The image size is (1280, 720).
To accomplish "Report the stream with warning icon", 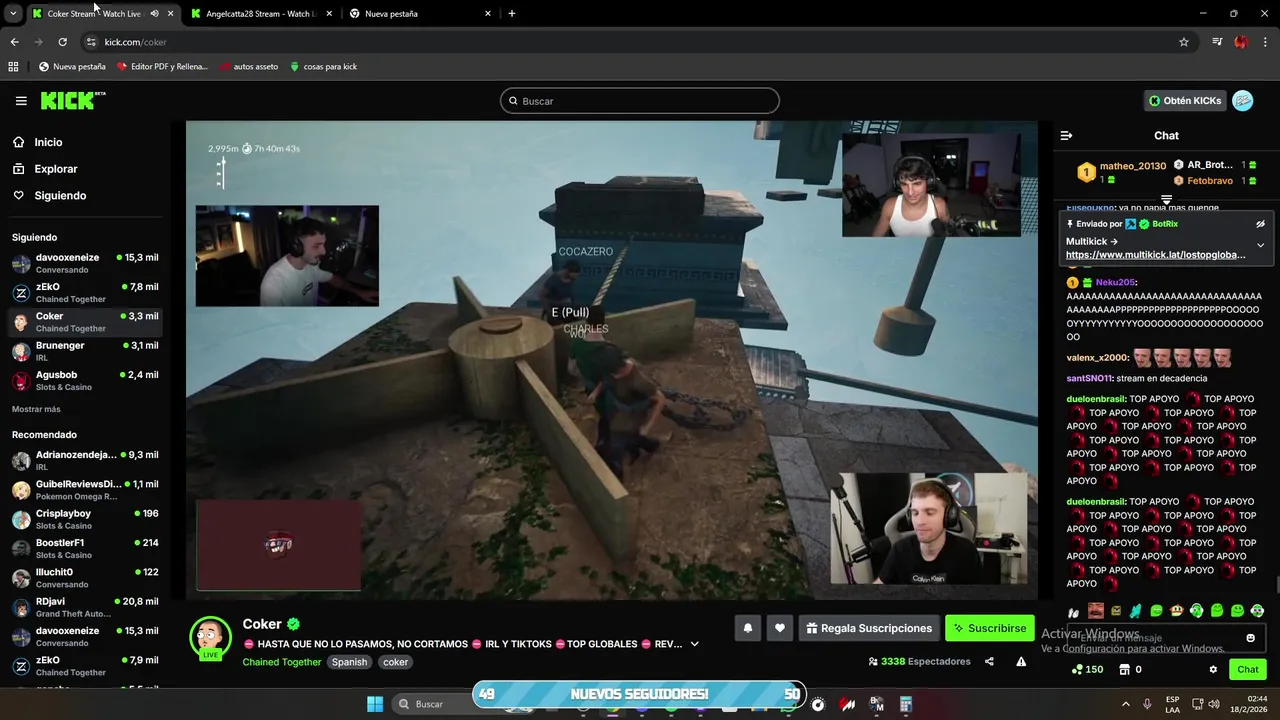I will point(1021,661).
